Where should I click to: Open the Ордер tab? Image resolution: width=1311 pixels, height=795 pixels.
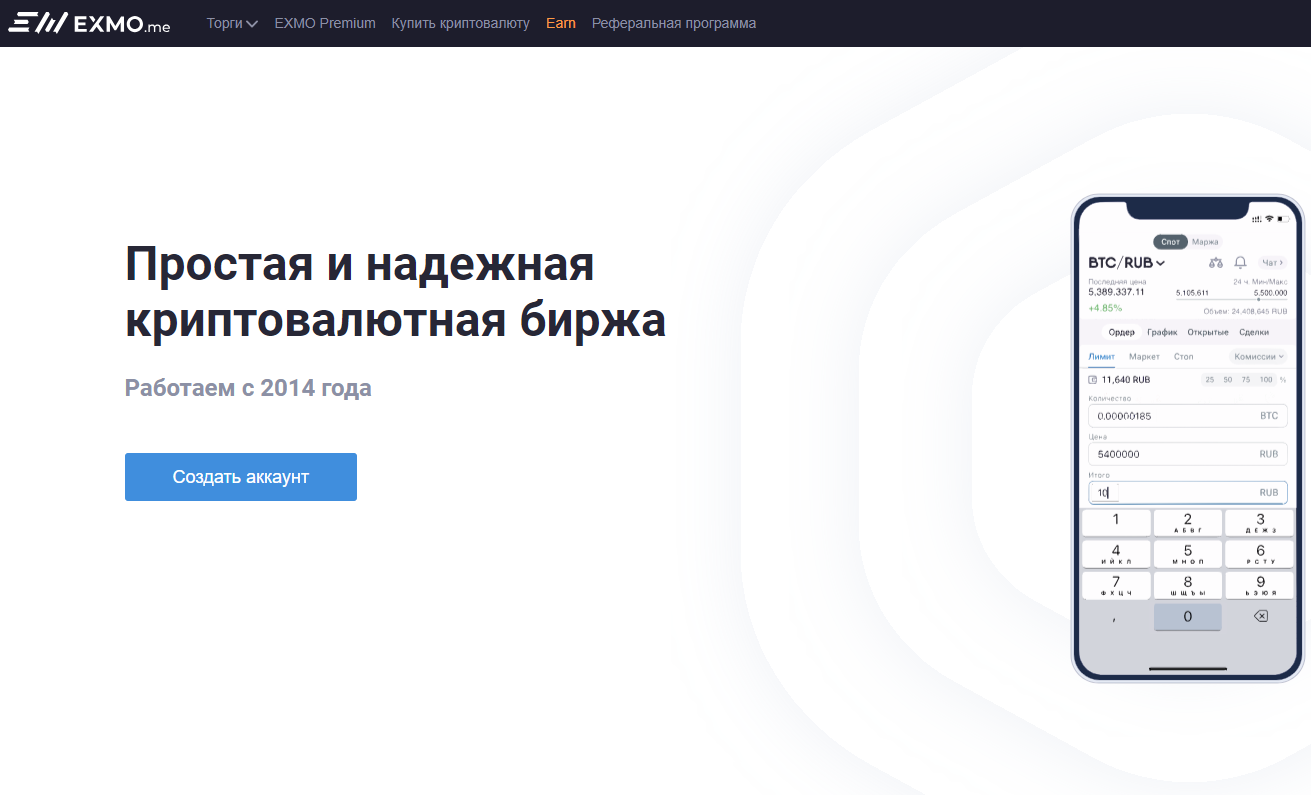[x=1122, y=332]
